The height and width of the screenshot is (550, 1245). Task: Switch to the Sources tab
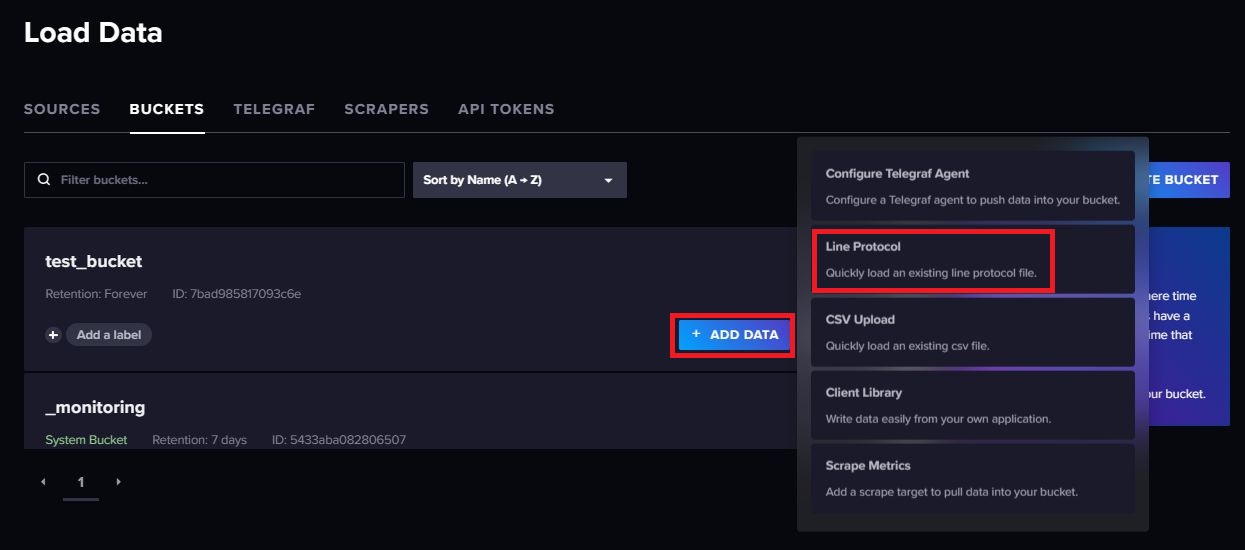click(62, 109)
